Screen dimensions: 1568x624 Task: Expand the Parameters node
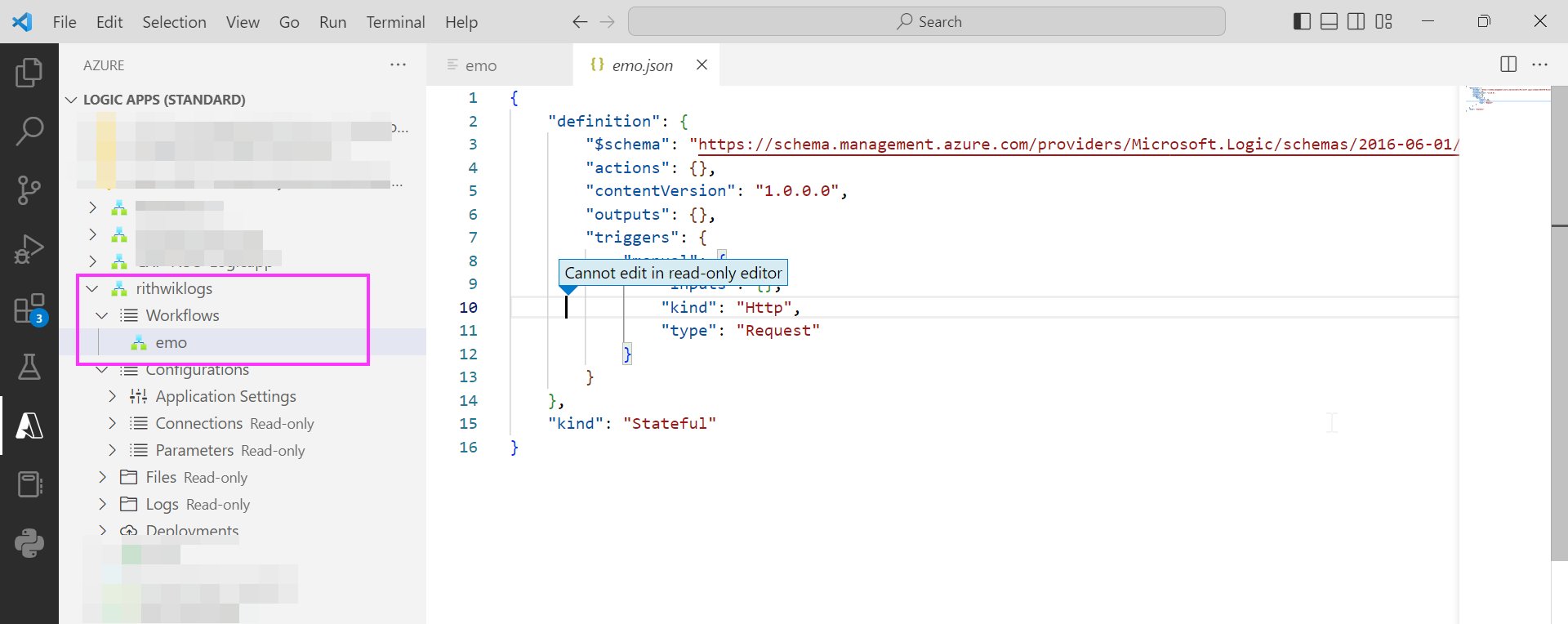click(x=112, y=450)
